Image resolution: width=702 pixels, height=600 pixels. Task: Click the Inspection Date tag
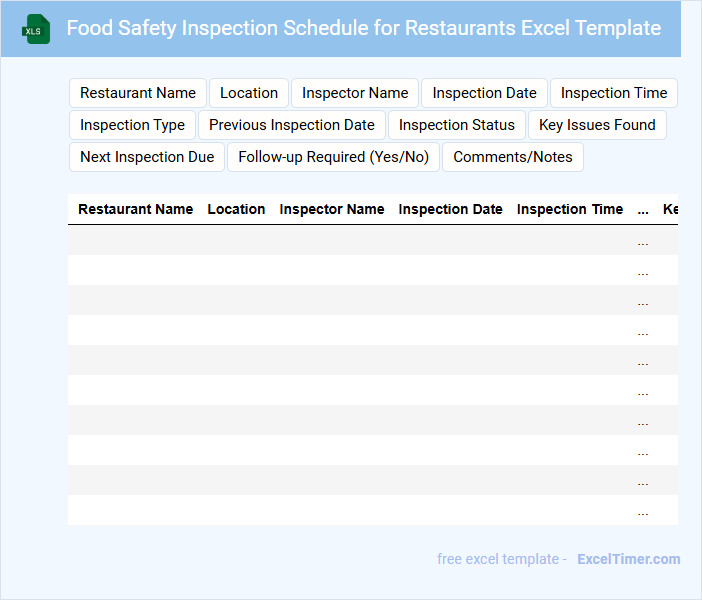coord(484,93)
